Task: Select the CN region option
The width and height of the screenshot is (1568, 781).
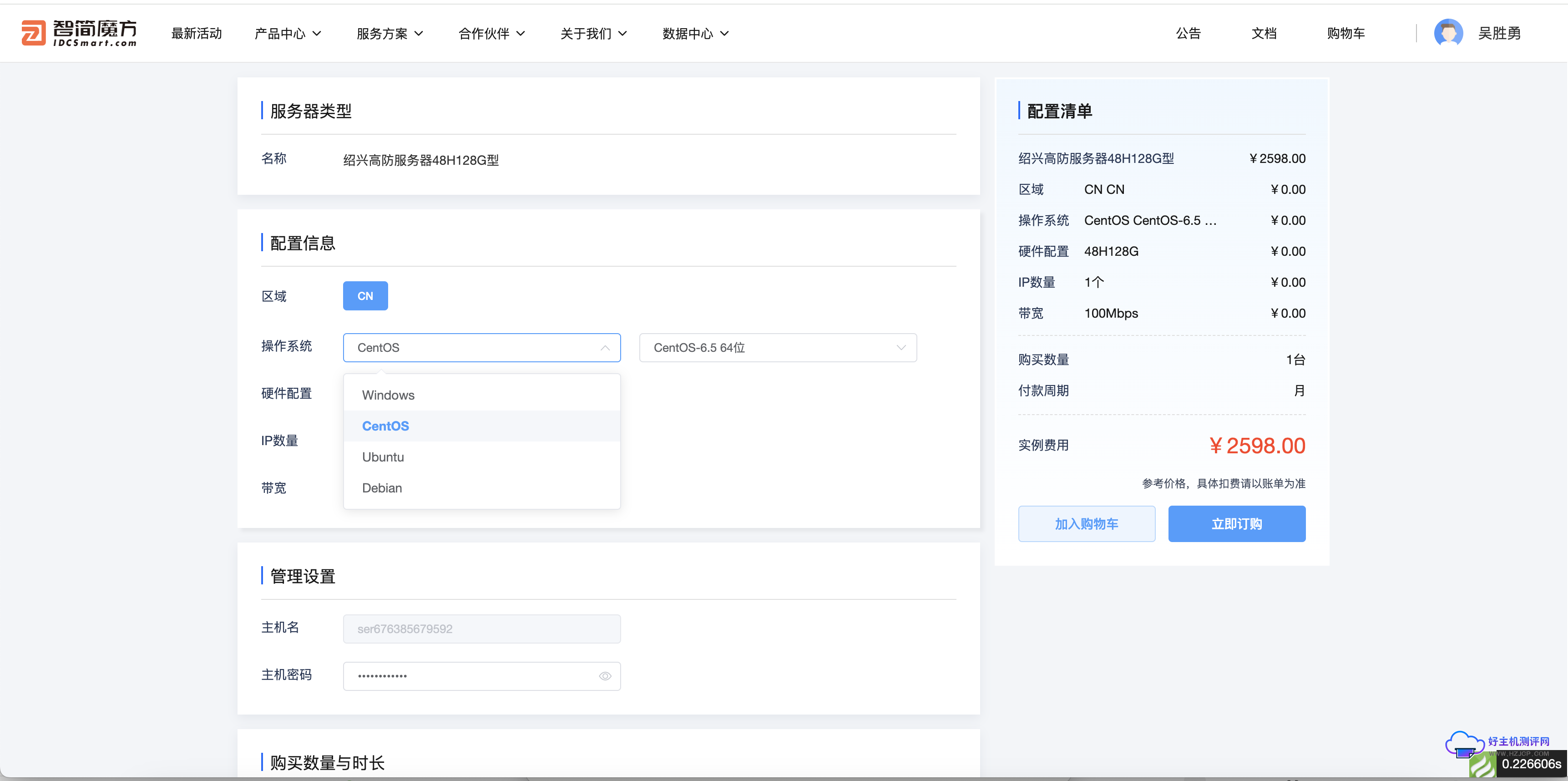Action: pyautogui.click(x=365, y=296)
